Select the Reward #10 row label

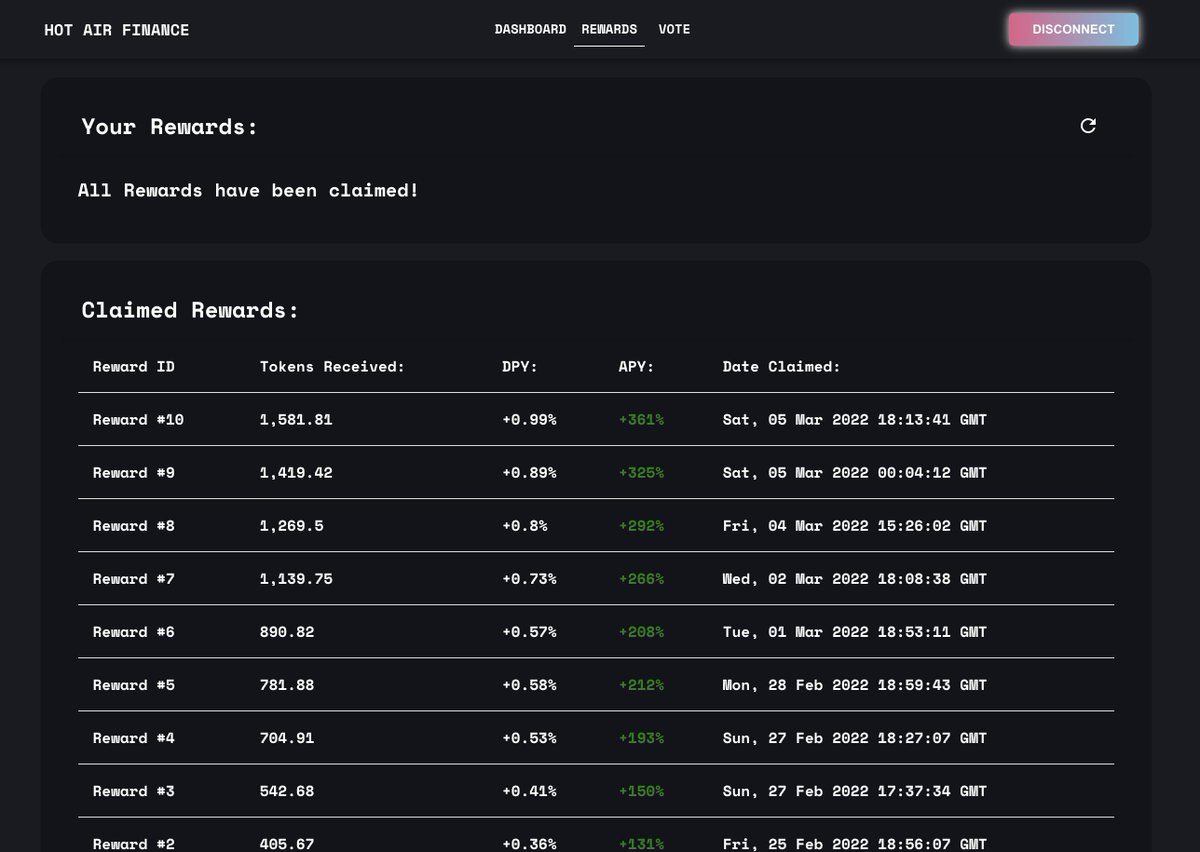(x=138, y=420)
